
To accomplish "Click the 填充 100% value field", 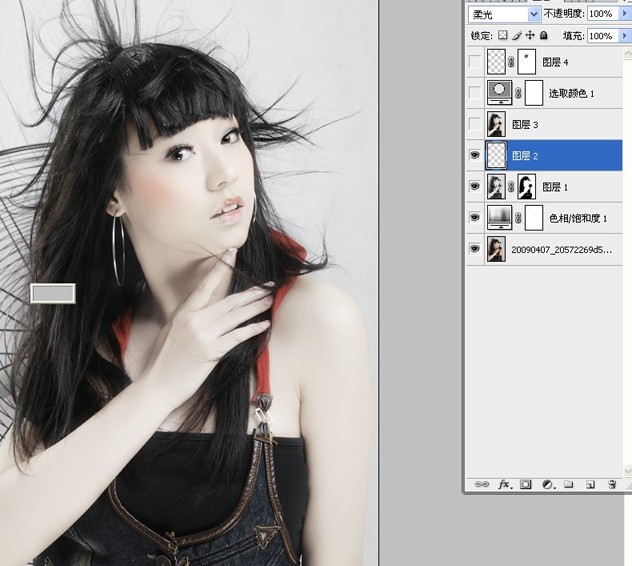I will [x=603, y=36].
